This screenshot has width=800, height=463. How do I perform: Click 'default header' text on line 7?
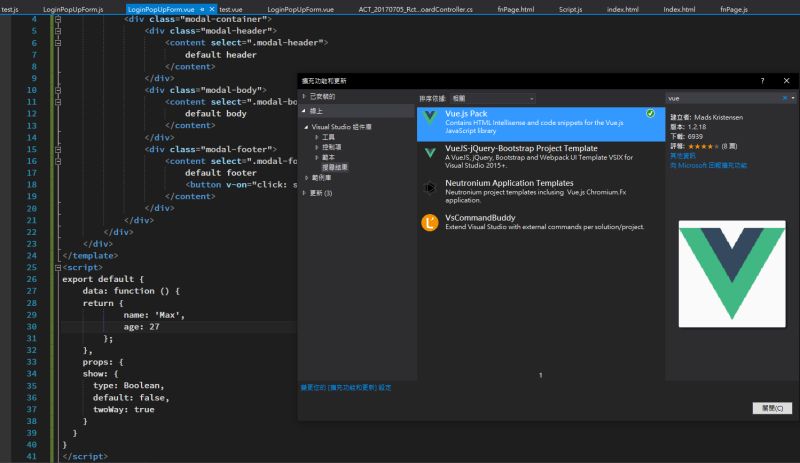pyautogui.click(x=220, y=55)
